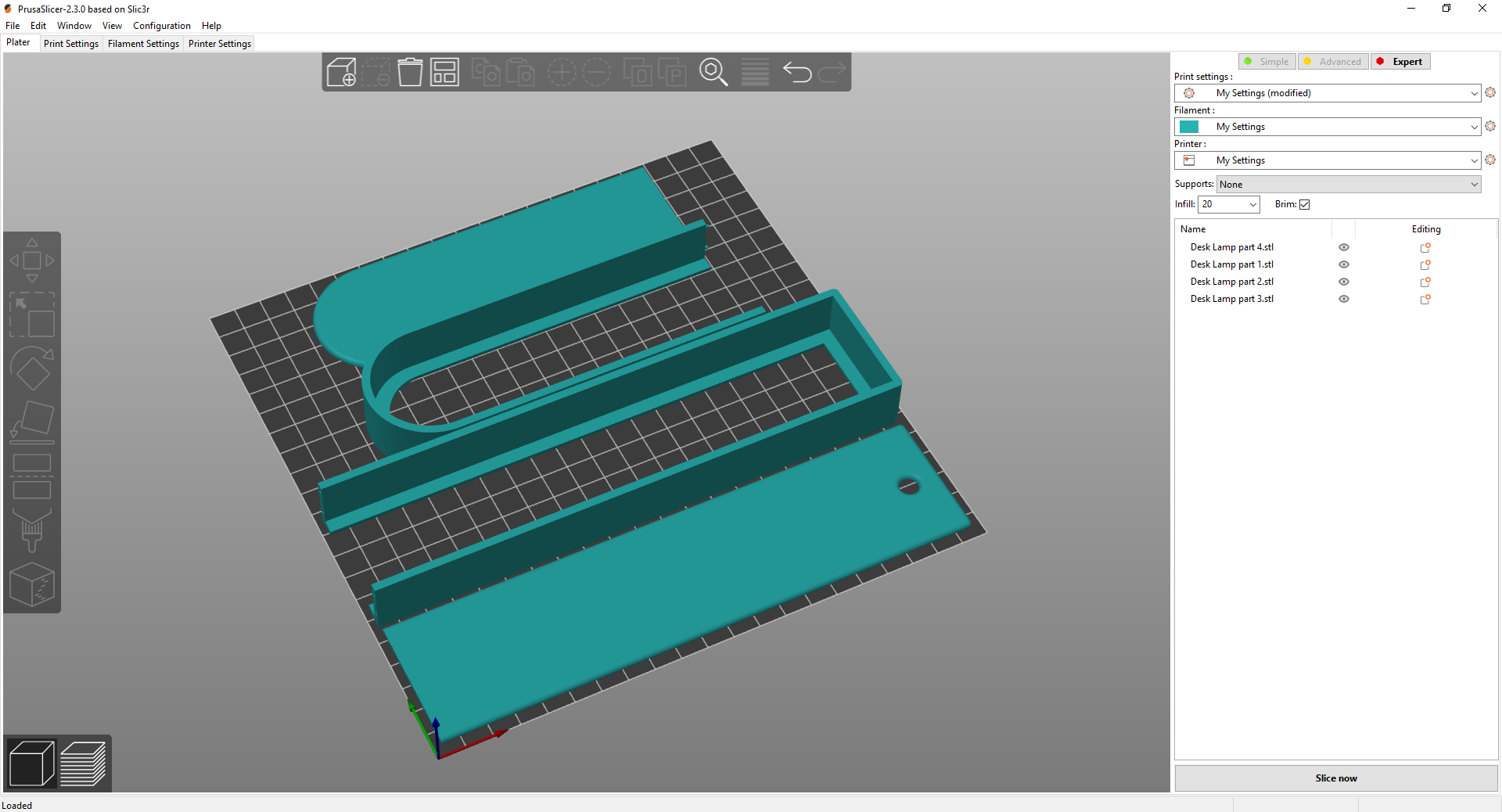Click the Undo arrow icon
The height and width of the screenshot is (812, 1502).
coord(798,71)
